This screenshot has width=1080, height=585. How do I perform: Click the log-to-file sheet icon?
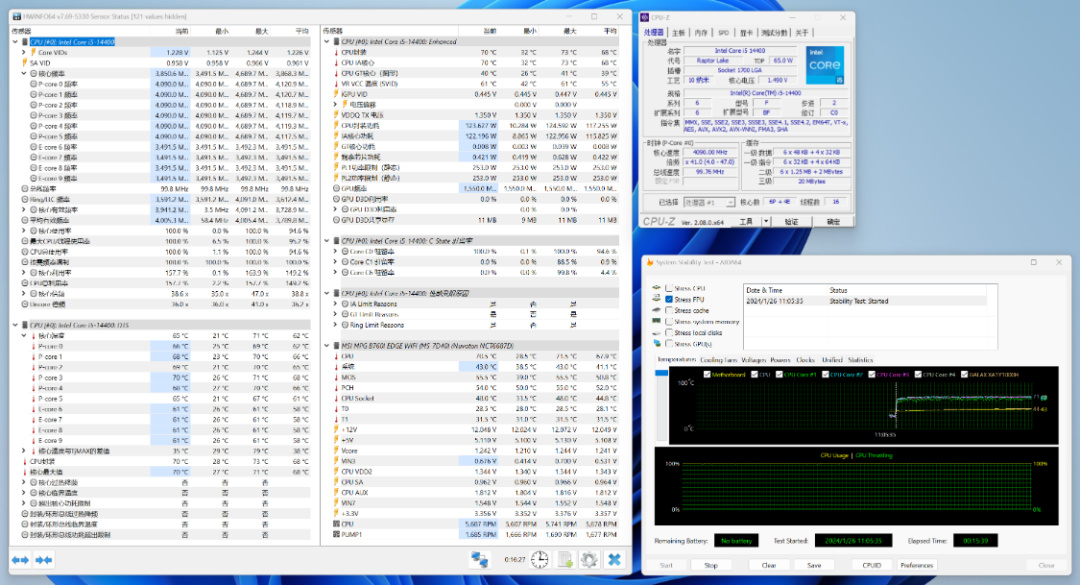point(564,559)
